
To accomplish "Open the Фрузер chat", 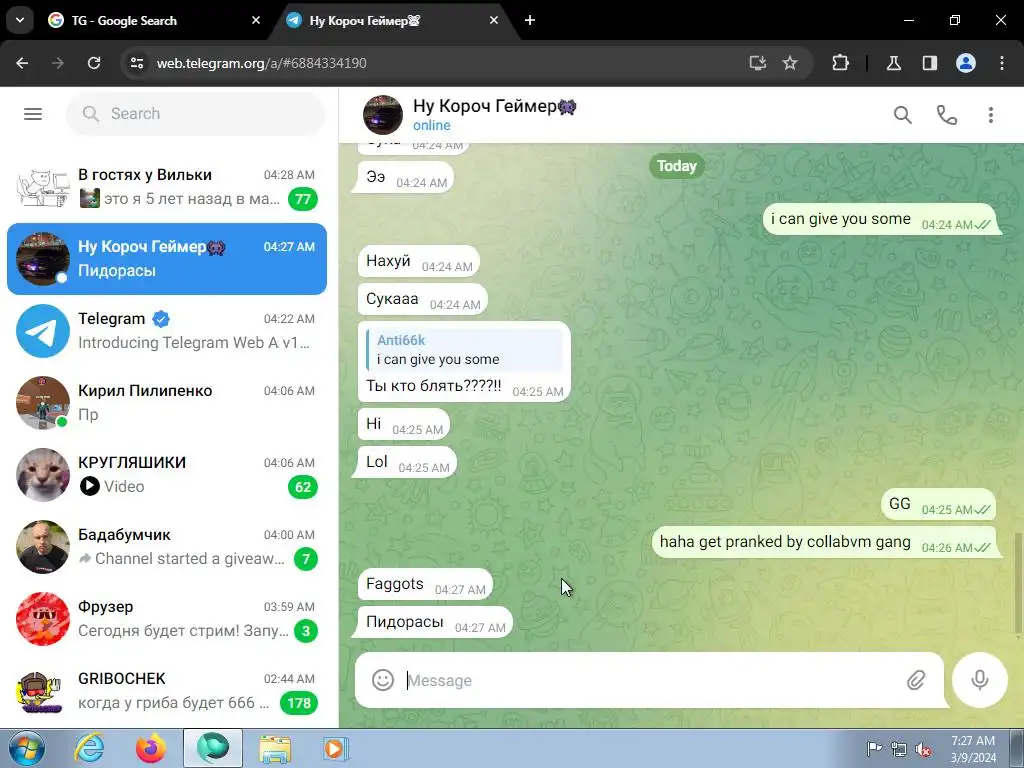I will pyautogui.click(x=167, y=619).
